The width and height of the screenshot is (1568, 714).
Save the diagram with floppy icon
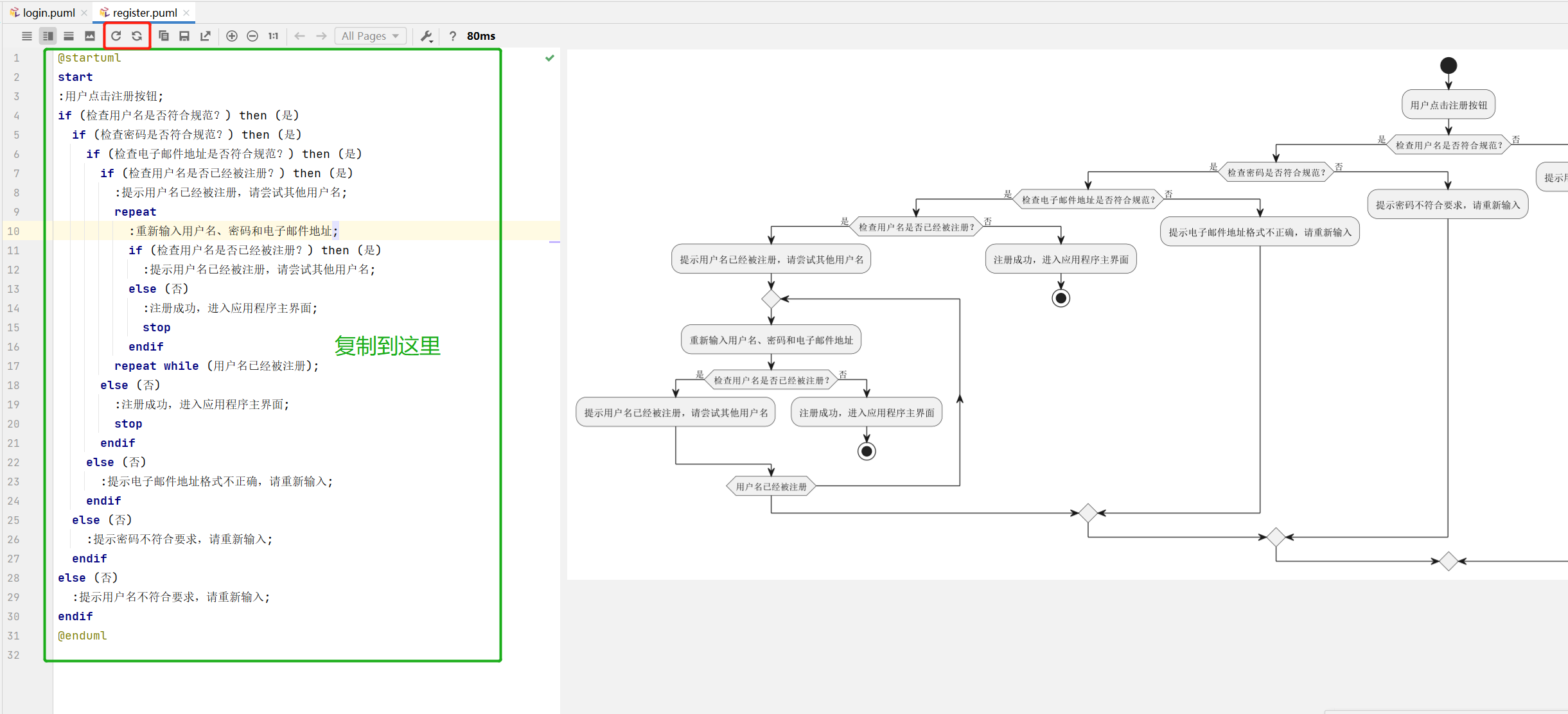[x=184, y=36]
